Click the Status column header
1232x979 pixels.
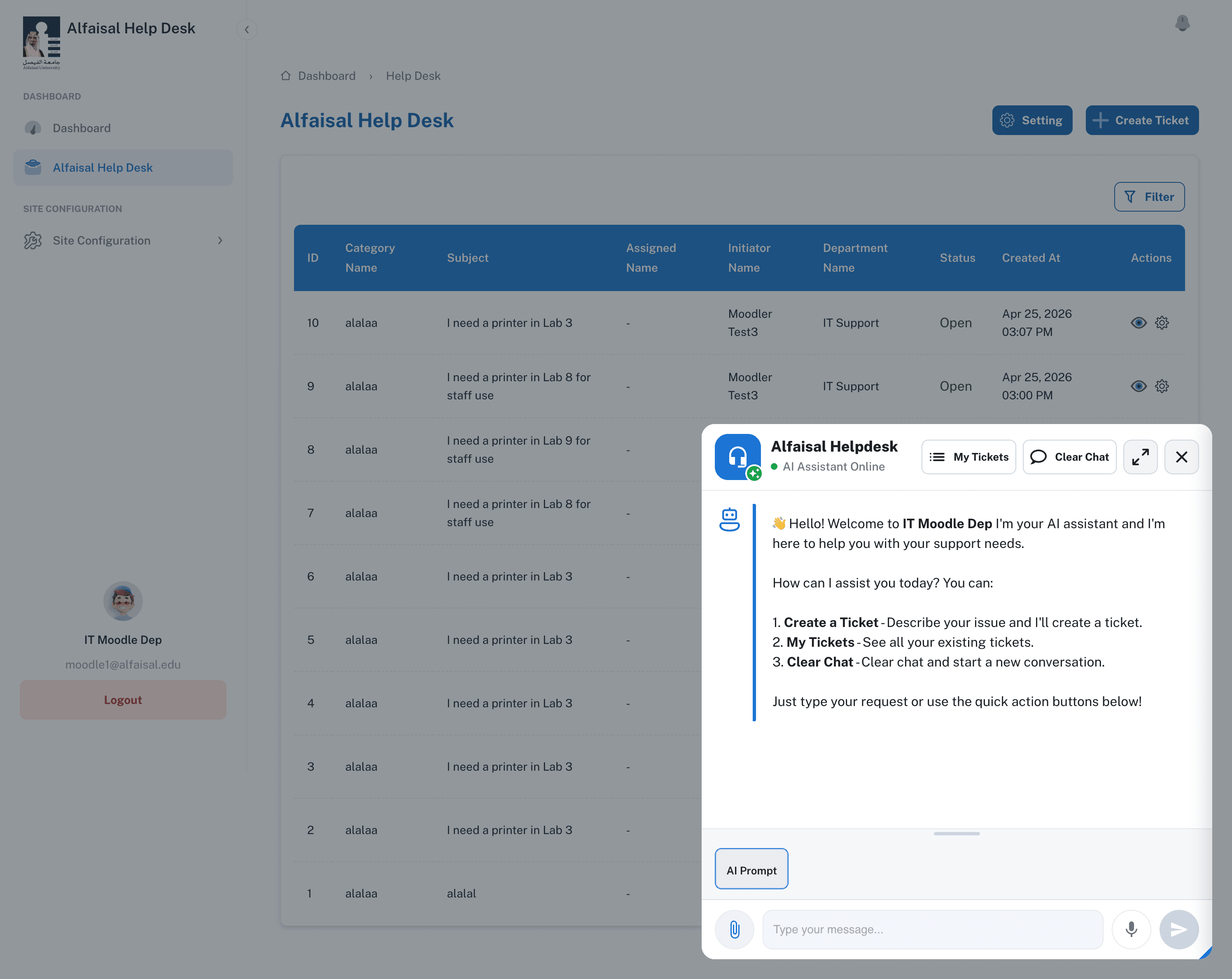pos(958,258)
